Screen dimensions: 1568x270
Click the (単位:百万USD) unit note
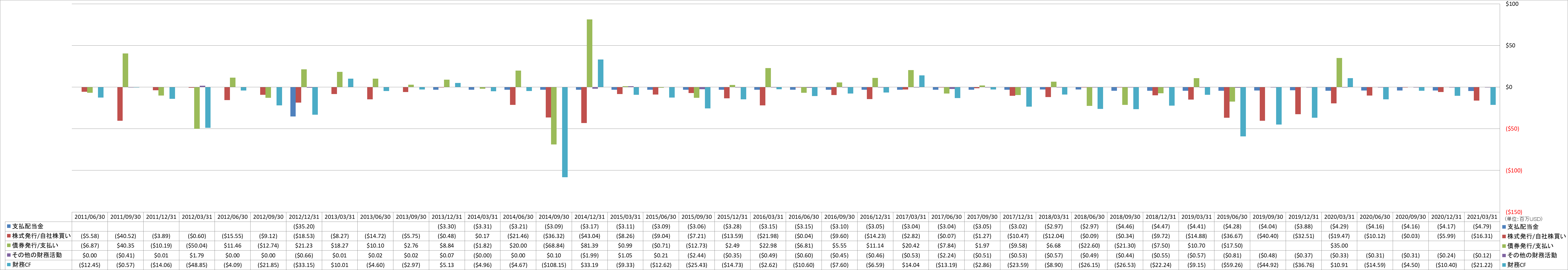click(1524, 219)
